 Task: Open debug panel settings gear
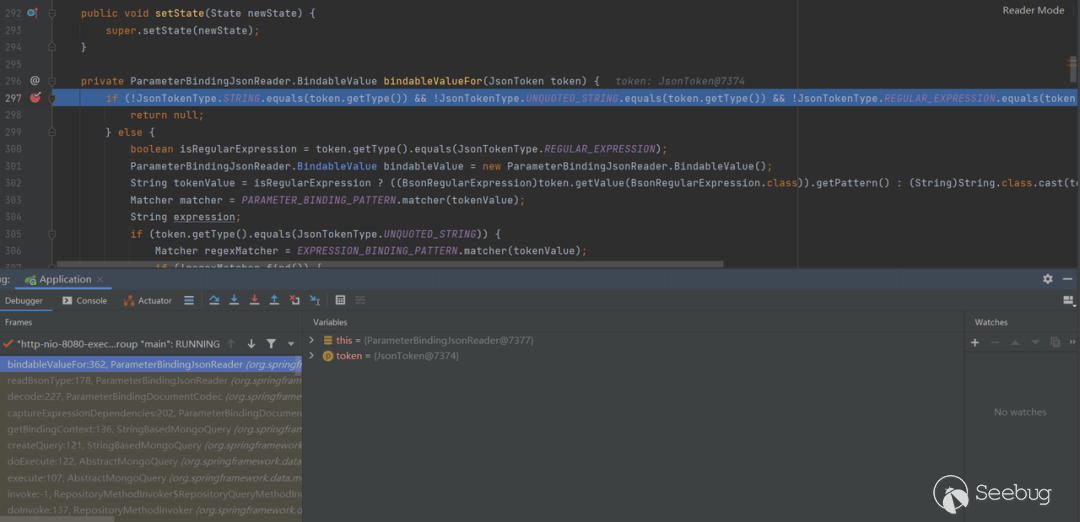(x=1047, y=279)
